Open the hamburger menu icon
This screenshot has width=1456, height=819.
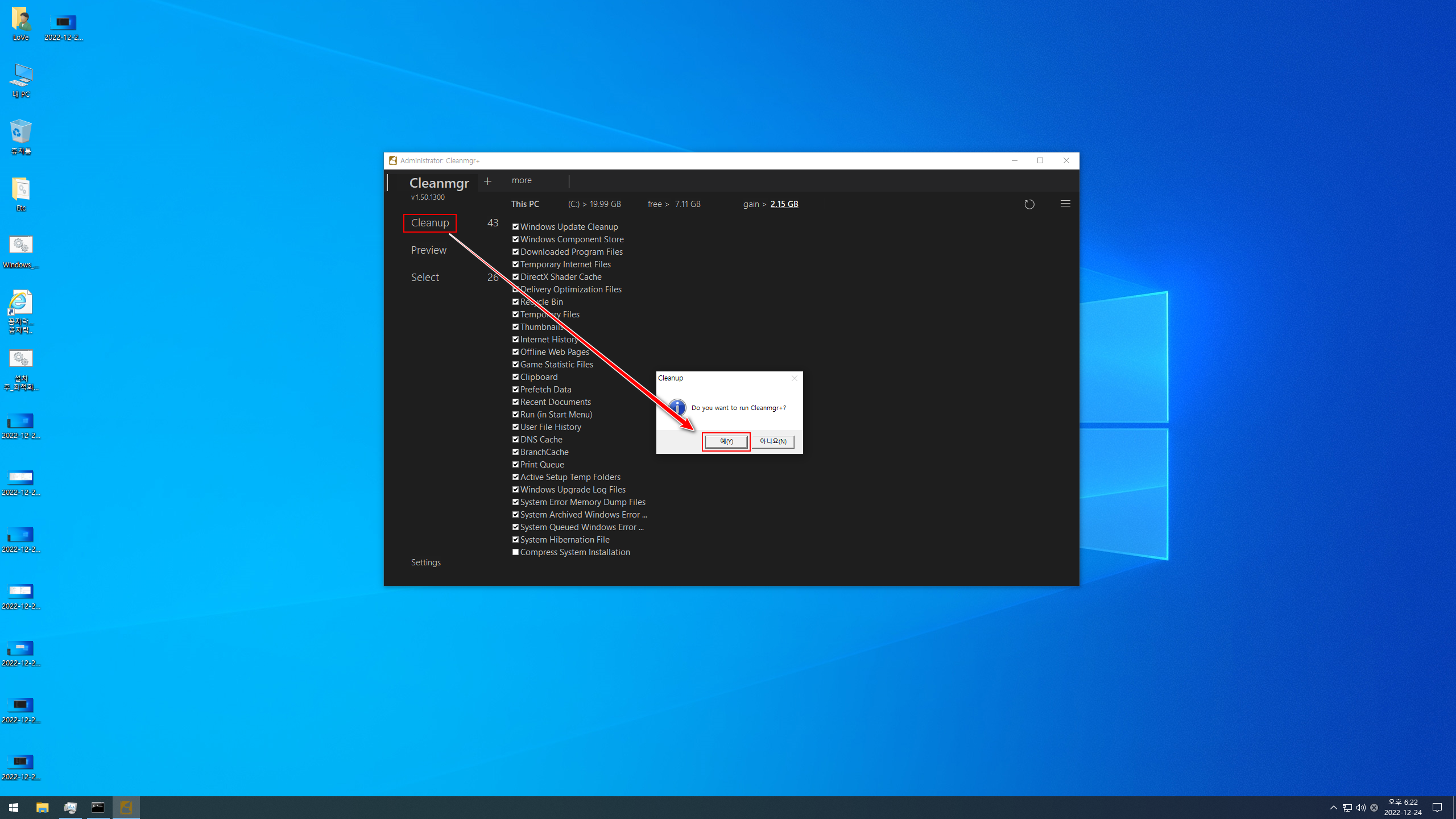(x=1065, y=204)
